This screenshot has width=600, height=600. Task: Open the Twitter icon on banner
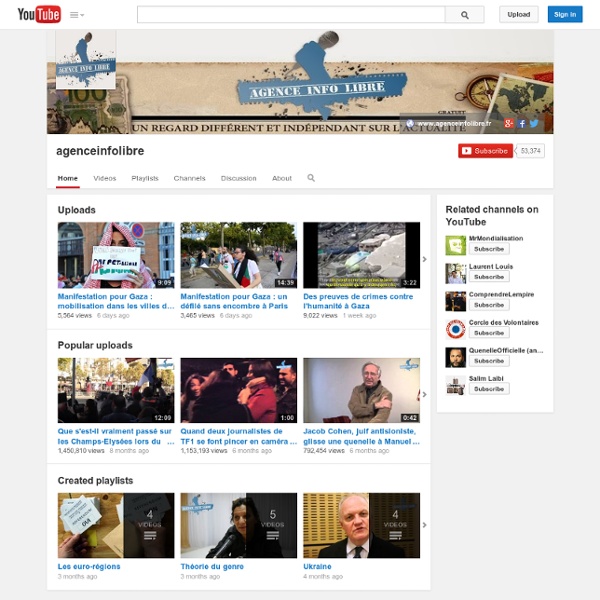tap(534, 123)
